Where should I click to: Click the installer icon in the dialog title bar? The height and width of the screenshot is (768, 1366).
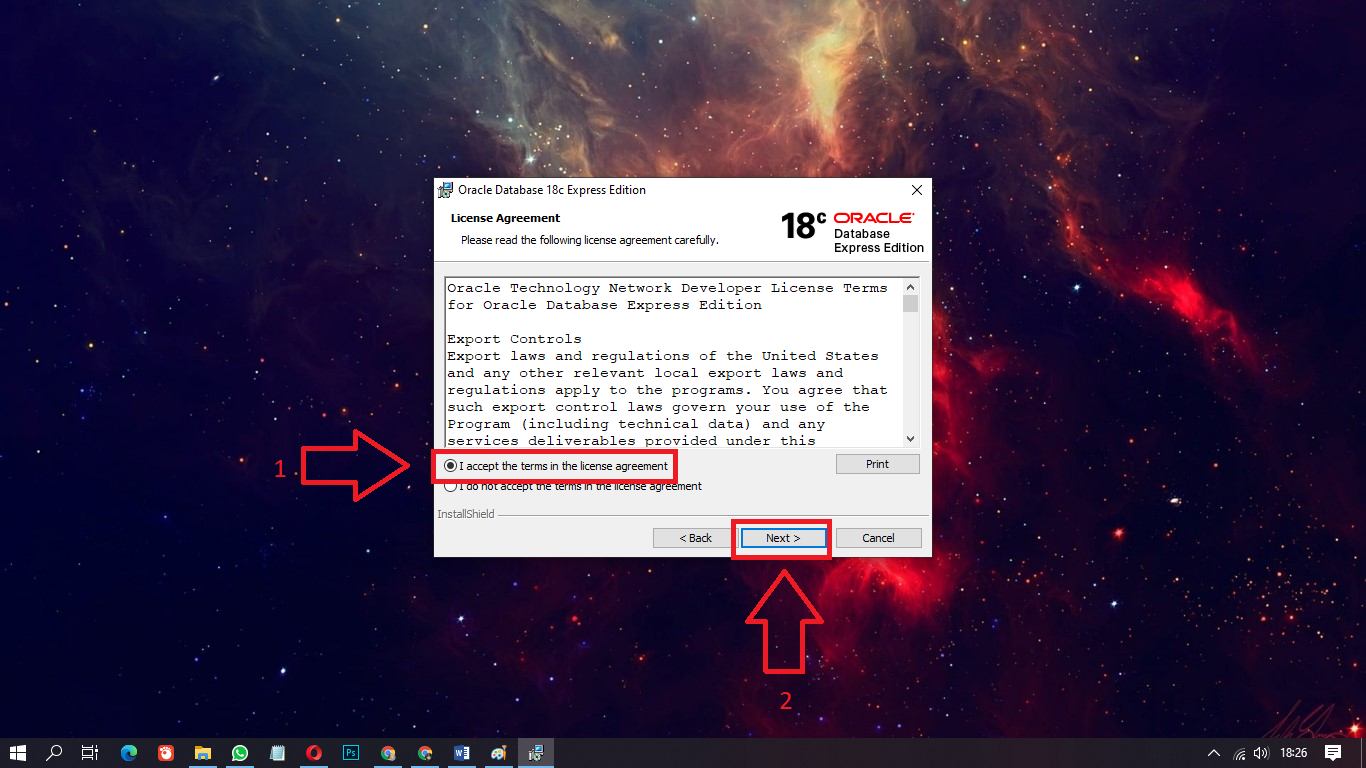point(446,190)
